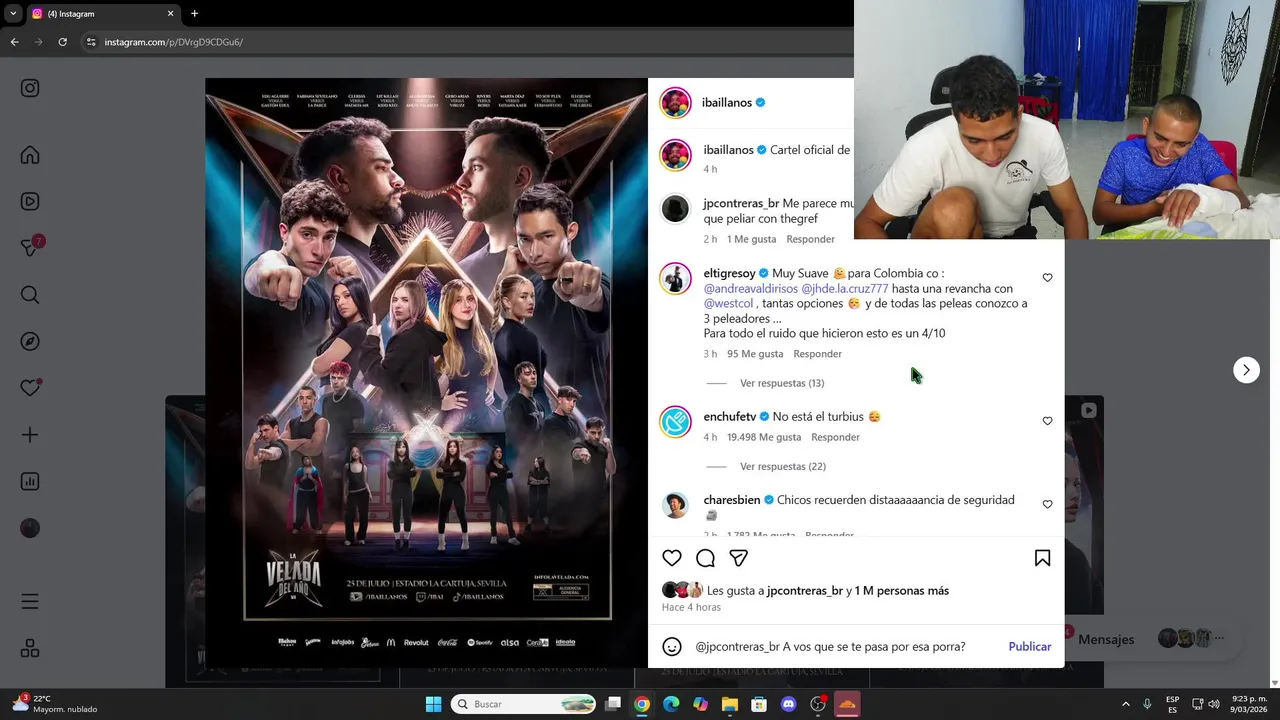View 19.498 Me gusta on enchufetv comment

coord(764,437)
